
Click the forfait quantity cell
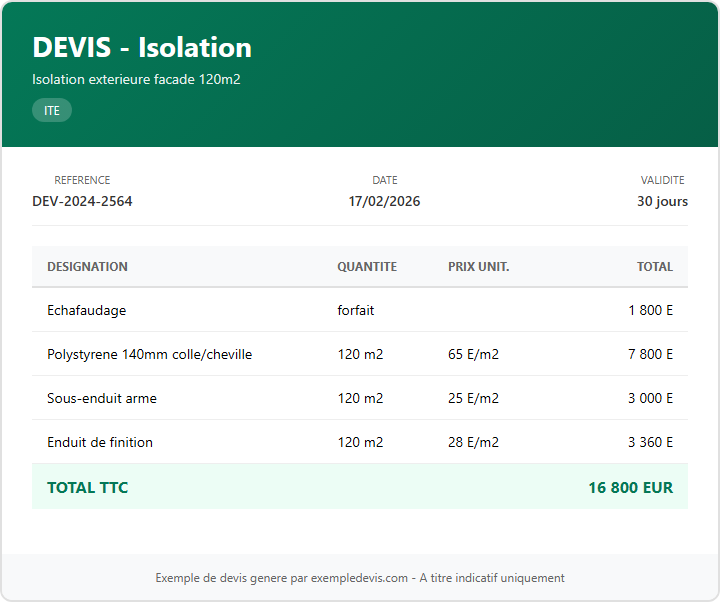356,310
